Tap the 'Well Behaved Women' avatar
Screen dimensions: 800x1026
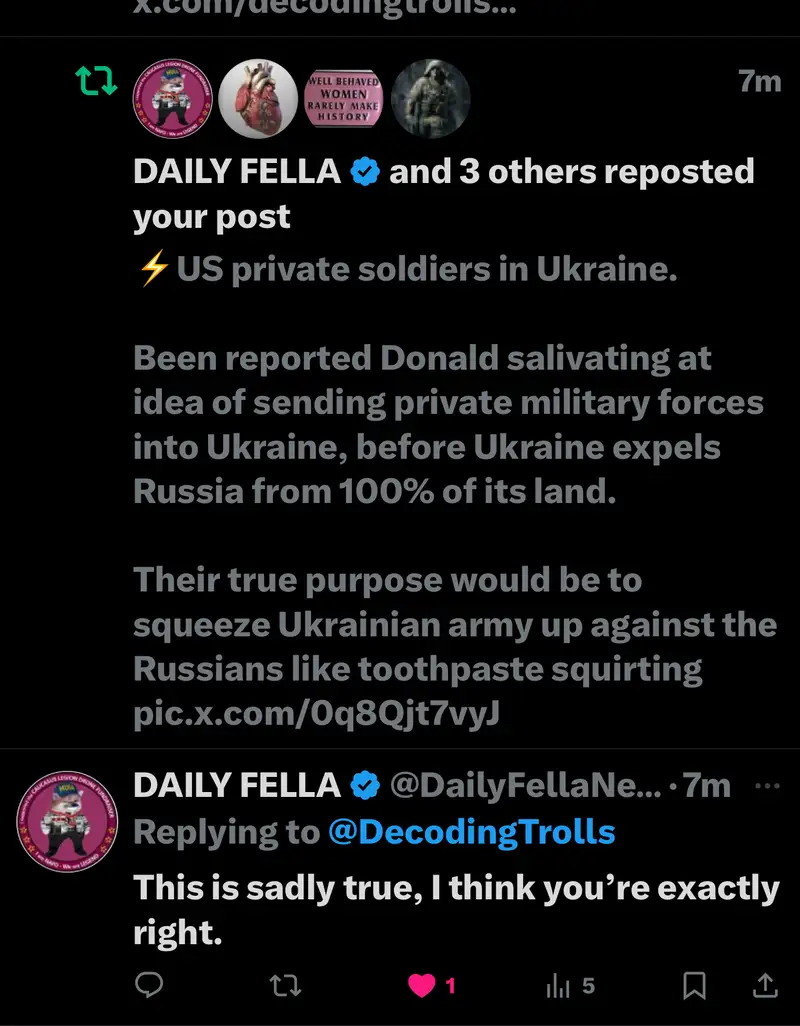coord(344,98)
